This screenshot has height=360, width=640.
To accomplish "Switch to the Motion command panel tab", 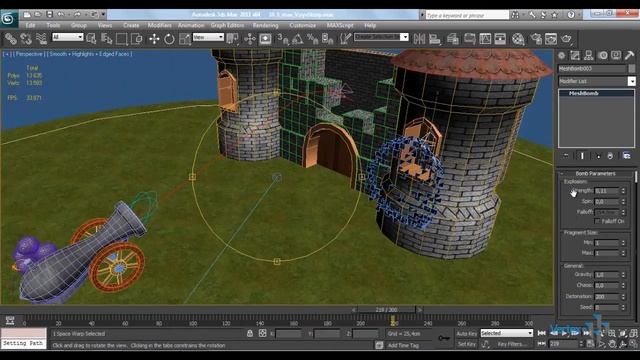I will click(x=603, y=55).
